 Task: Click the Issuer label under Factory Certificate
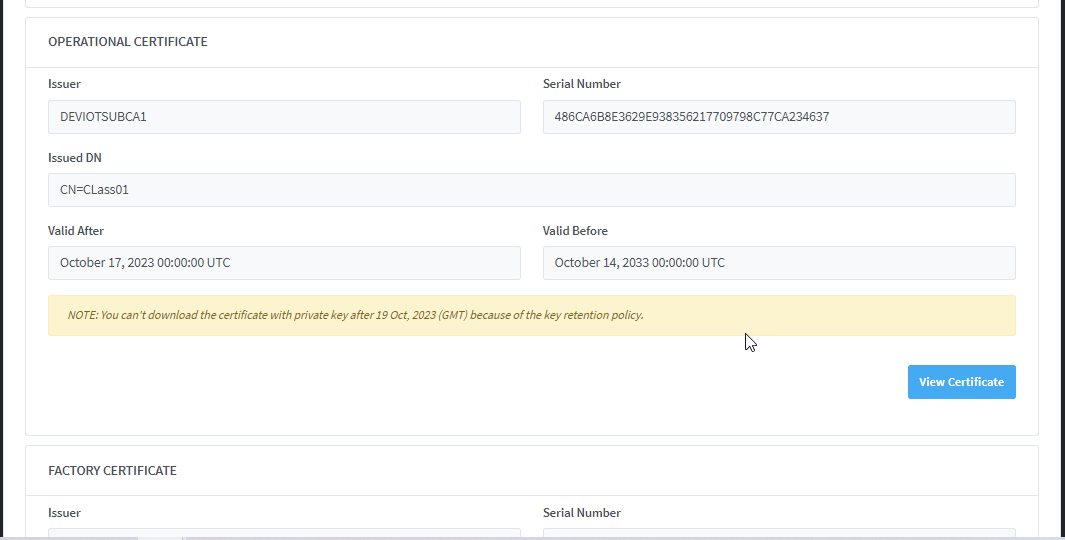pos(64,513)
